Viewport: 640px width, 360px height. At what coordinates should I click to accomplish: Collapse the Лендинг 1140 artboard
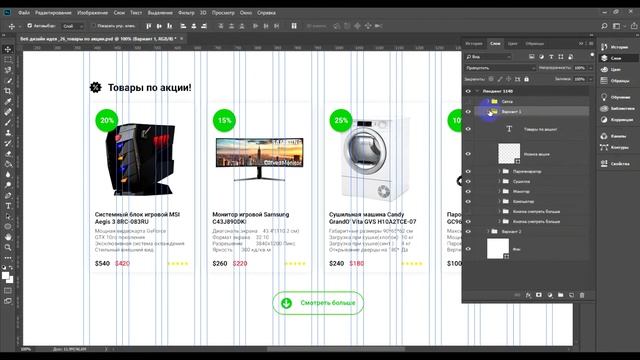tap(477, 91)
